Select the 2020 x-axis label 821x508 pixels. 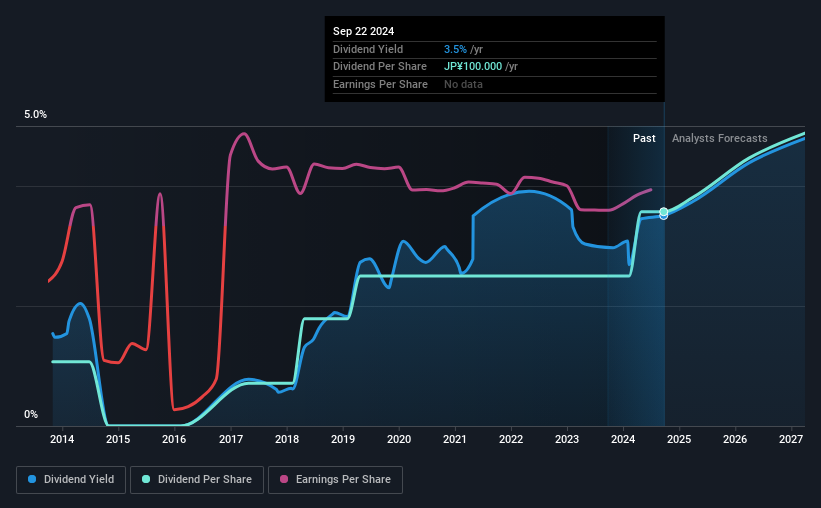(x=399, y=439)
